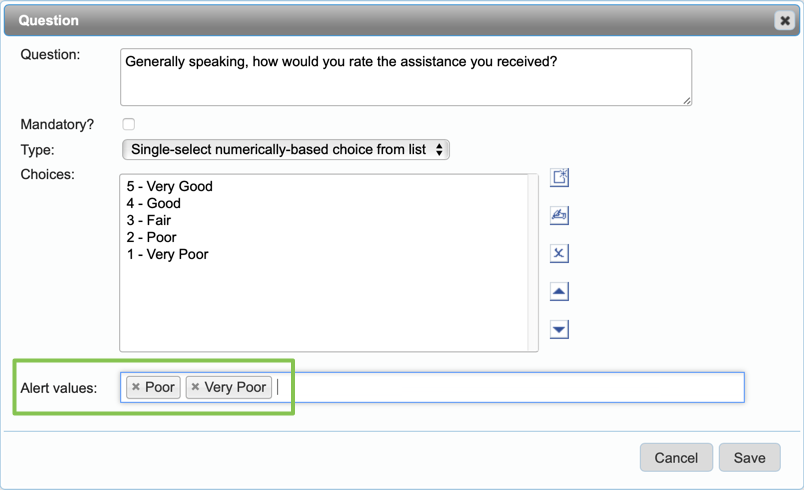The width and height of the screenshot is (804, 490).
Task: Remove the Very Poor alert value tag
Action: click(195, 387)
